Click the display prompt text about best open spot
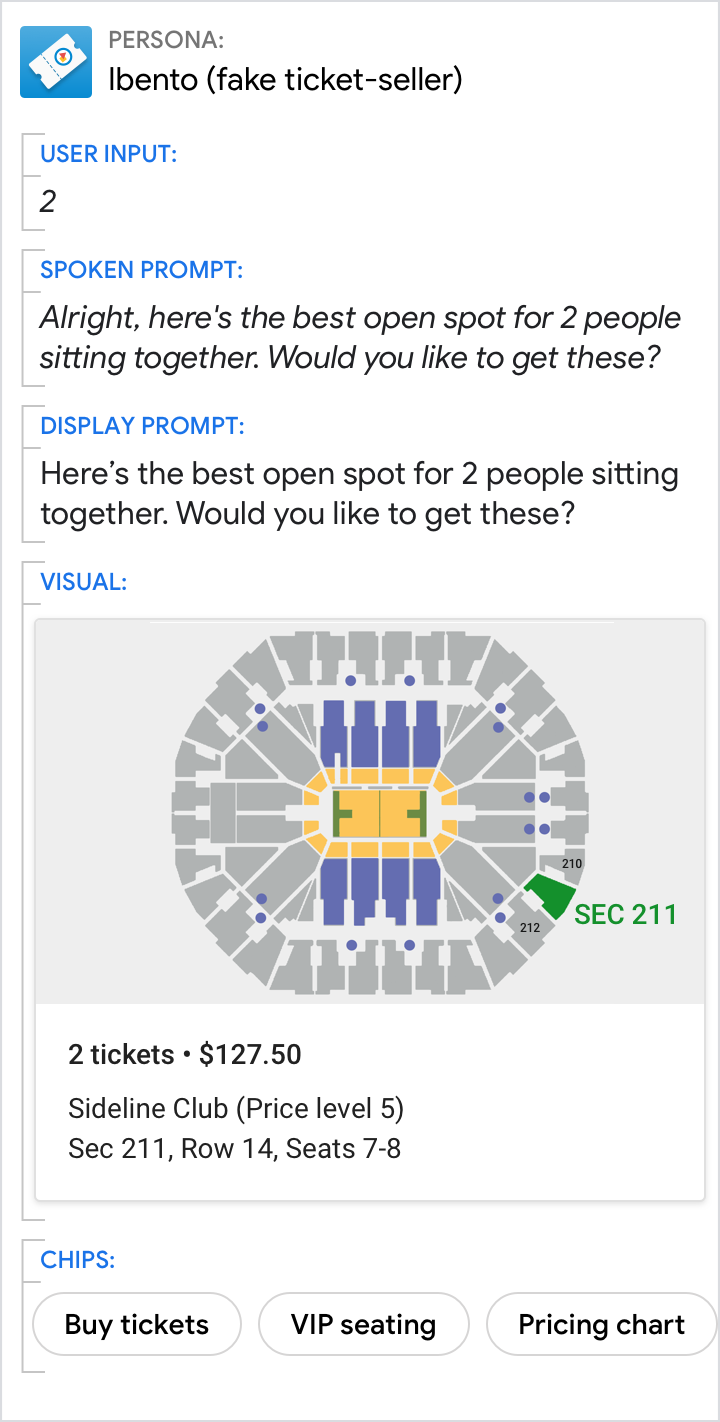720x1422 pixels. coord(359,494)
